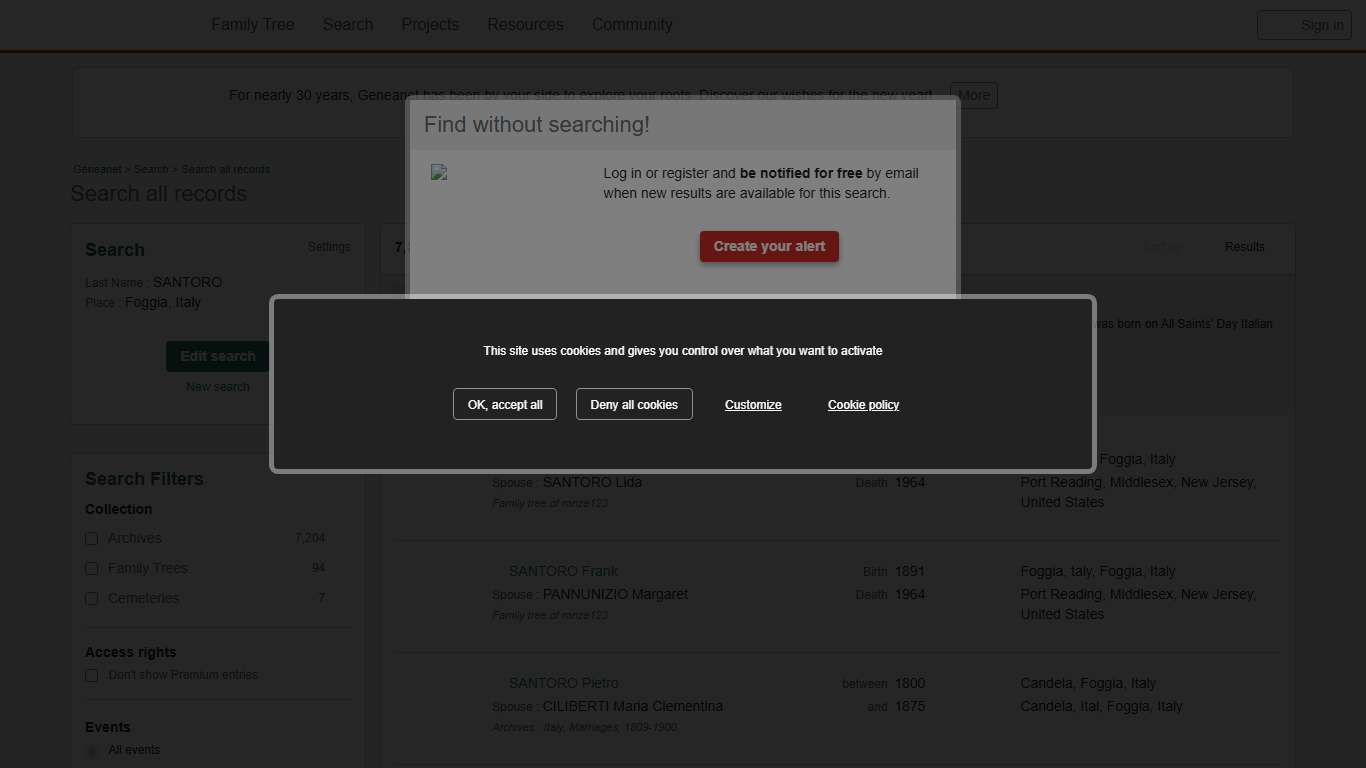1366x768 pixels.
Task: Expand the Resources menu
Action: click(525, 25)
